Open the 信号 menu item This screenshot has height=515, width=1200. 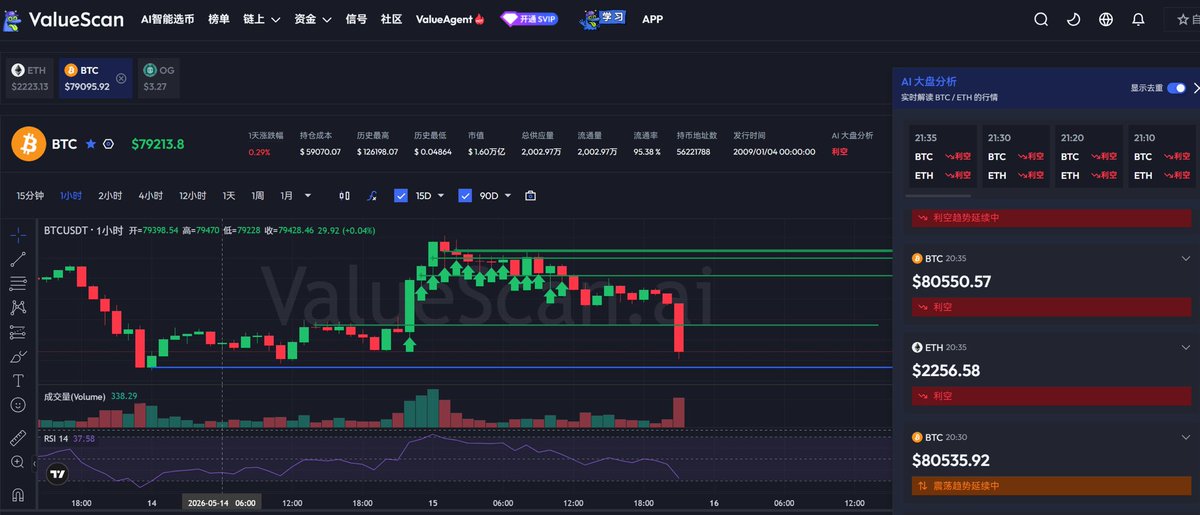356,19
